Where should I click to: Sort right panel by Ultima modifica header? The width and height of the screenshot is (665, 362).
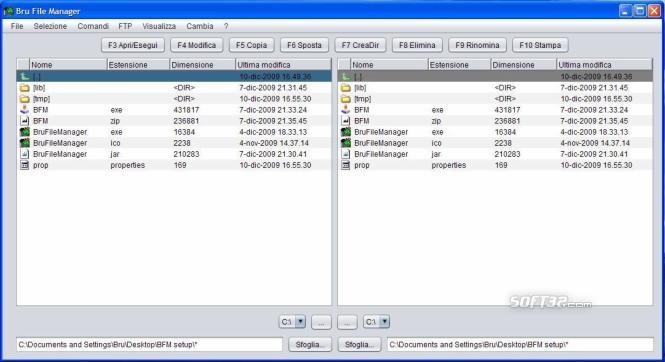(604, 65)
